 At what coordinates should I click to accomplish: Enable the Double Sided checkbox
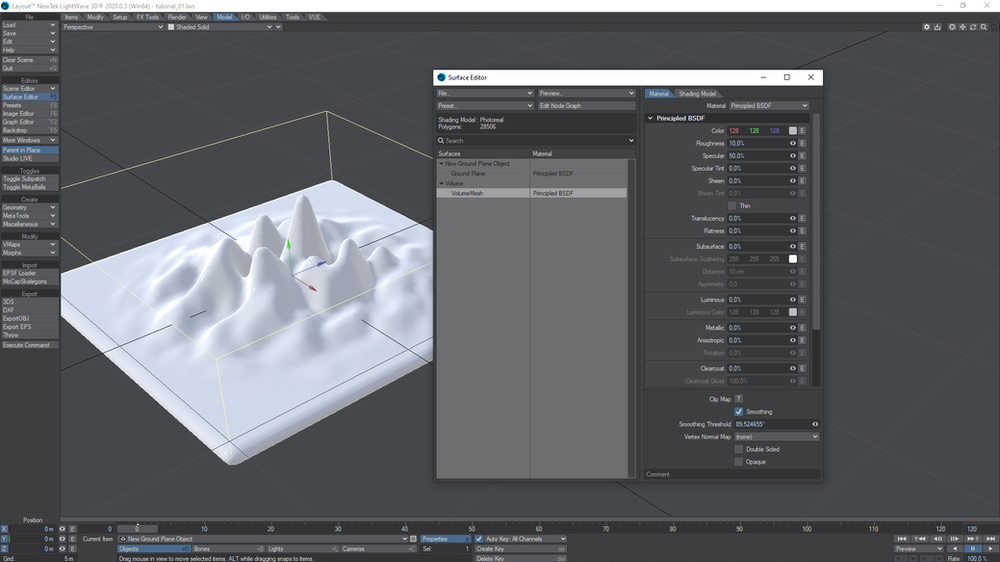[x=739, y=449]
